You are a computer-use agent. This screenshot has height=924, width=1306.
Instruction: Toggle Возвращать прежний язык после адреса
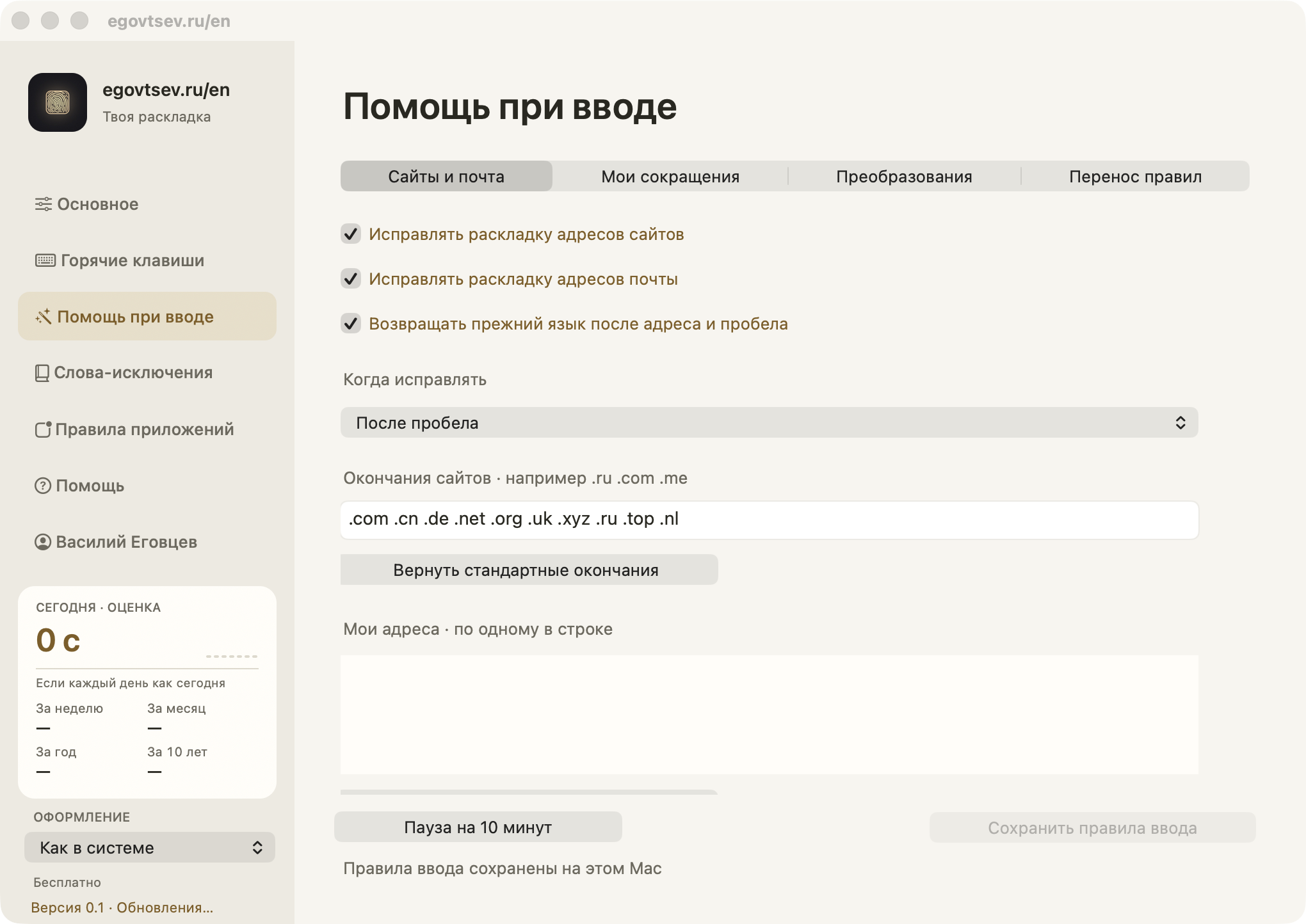[351, 324]
